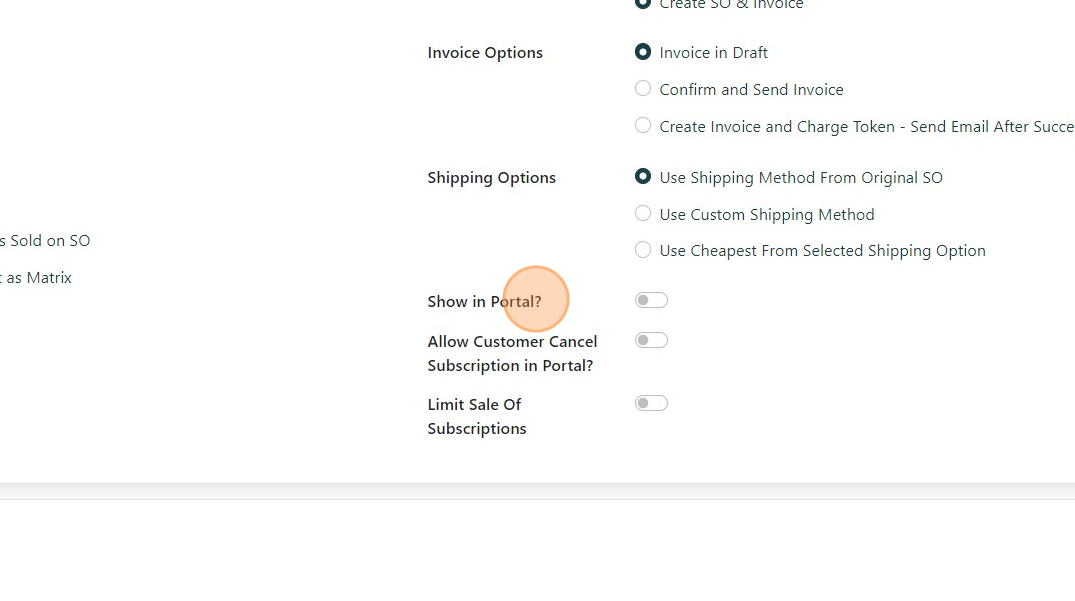Click the "Invoice in Draft" label text
The image size is (1075, 601).
(x=713, y=53)
